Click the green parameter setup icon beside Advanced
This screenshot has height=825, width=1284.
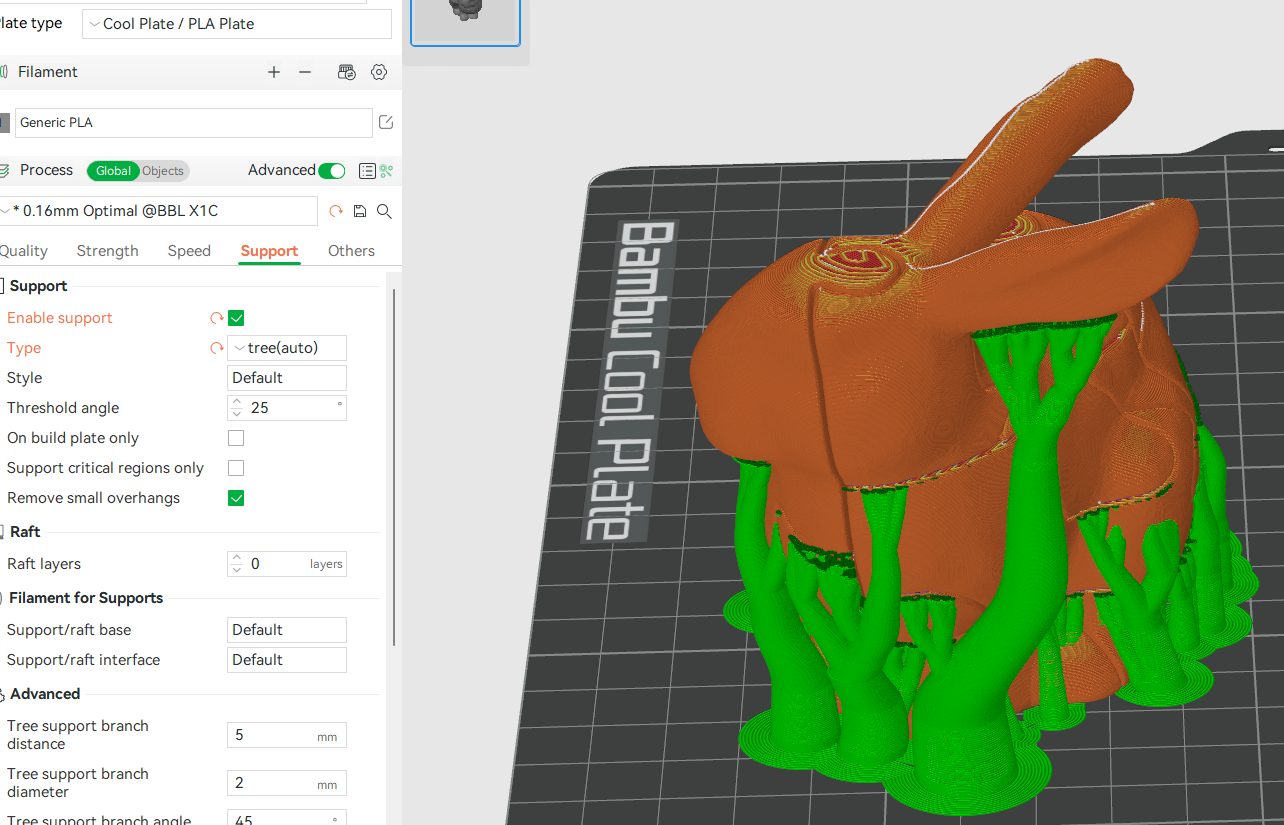click(x=387, y=171)
